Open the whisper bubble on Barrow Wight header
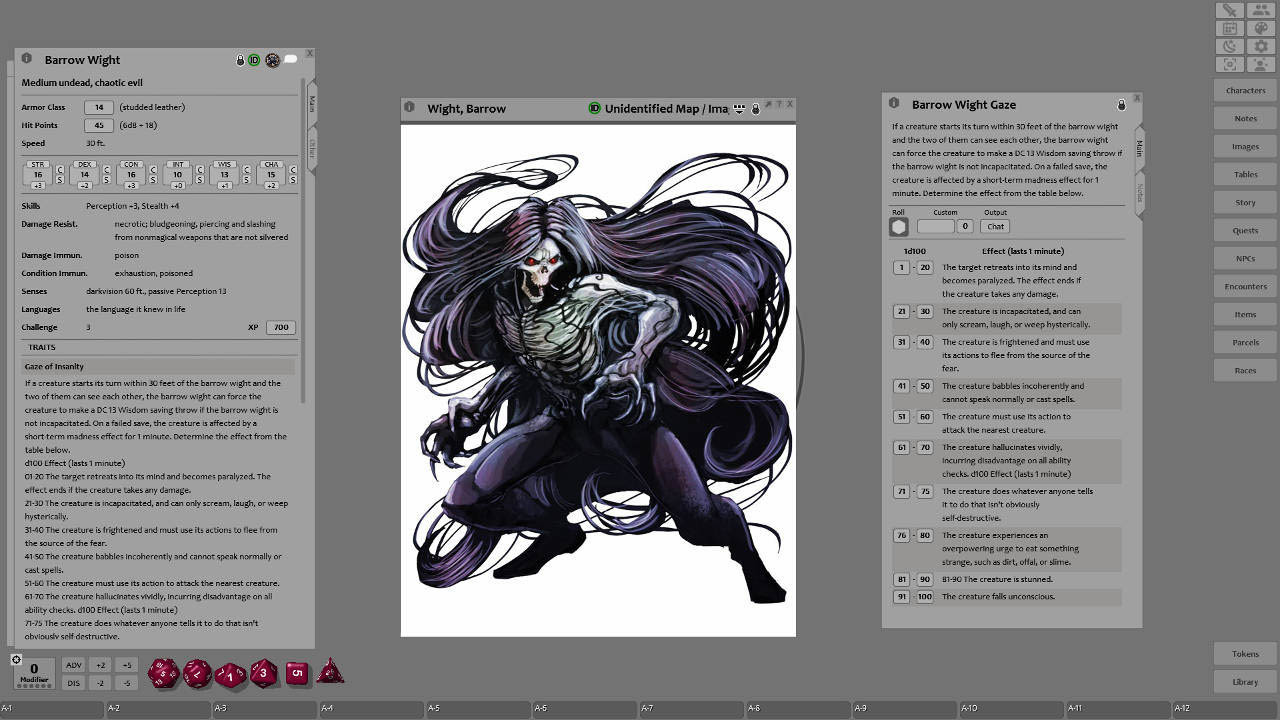Screen dimensions: 1280x720 coord(290,59)
